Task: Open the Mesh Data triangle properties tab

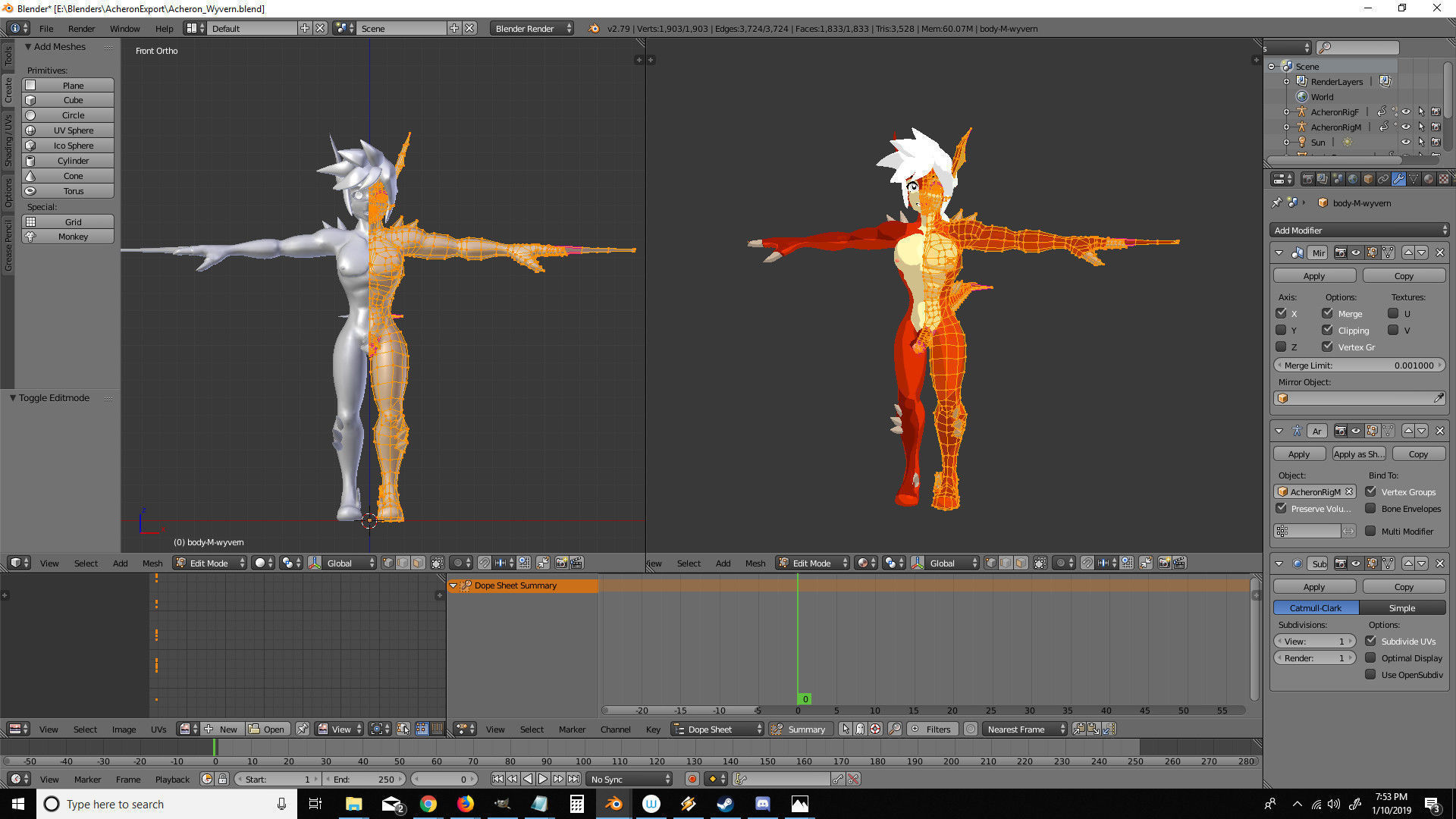Action: point(1414,179)
